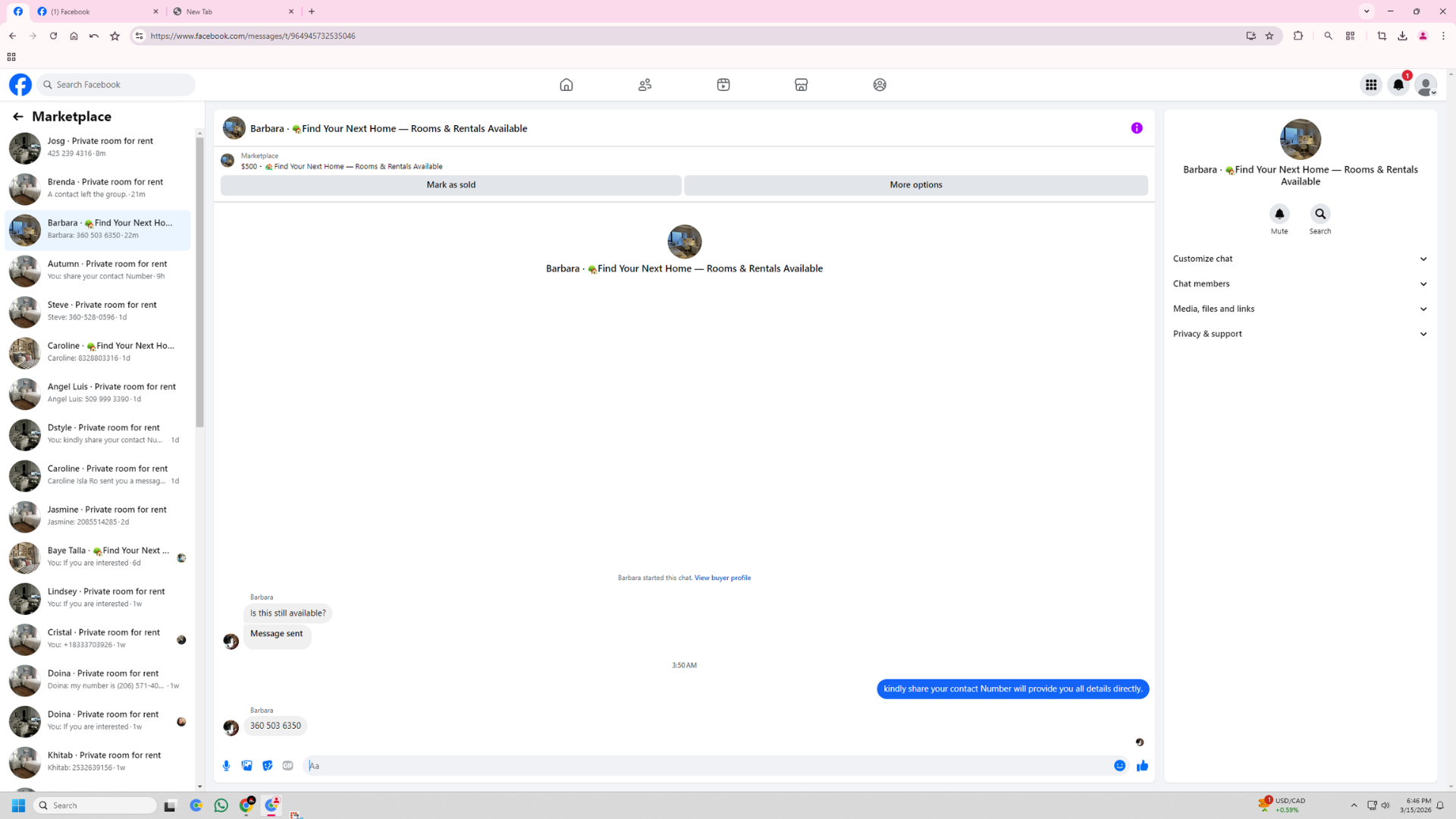Viewport: 1456px width, 819px height.
Task: Click Barbara's large profile photo in side panel
Action: click(x=1300, y=140)
